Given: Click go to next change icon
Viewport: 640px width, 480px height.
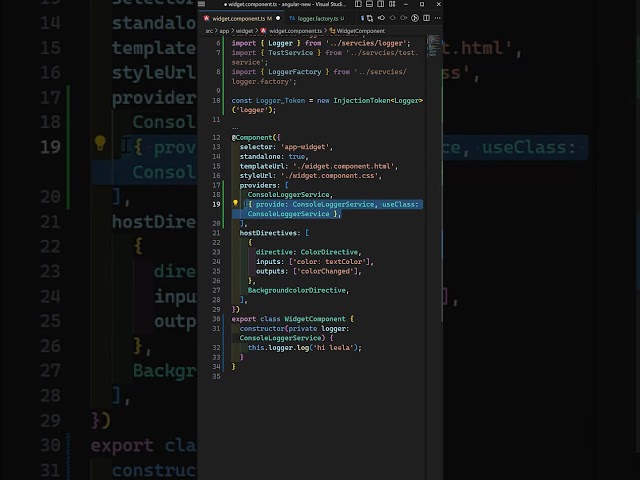Looking at the screenshot, I should pyautogui.click(x=404, y=18).
